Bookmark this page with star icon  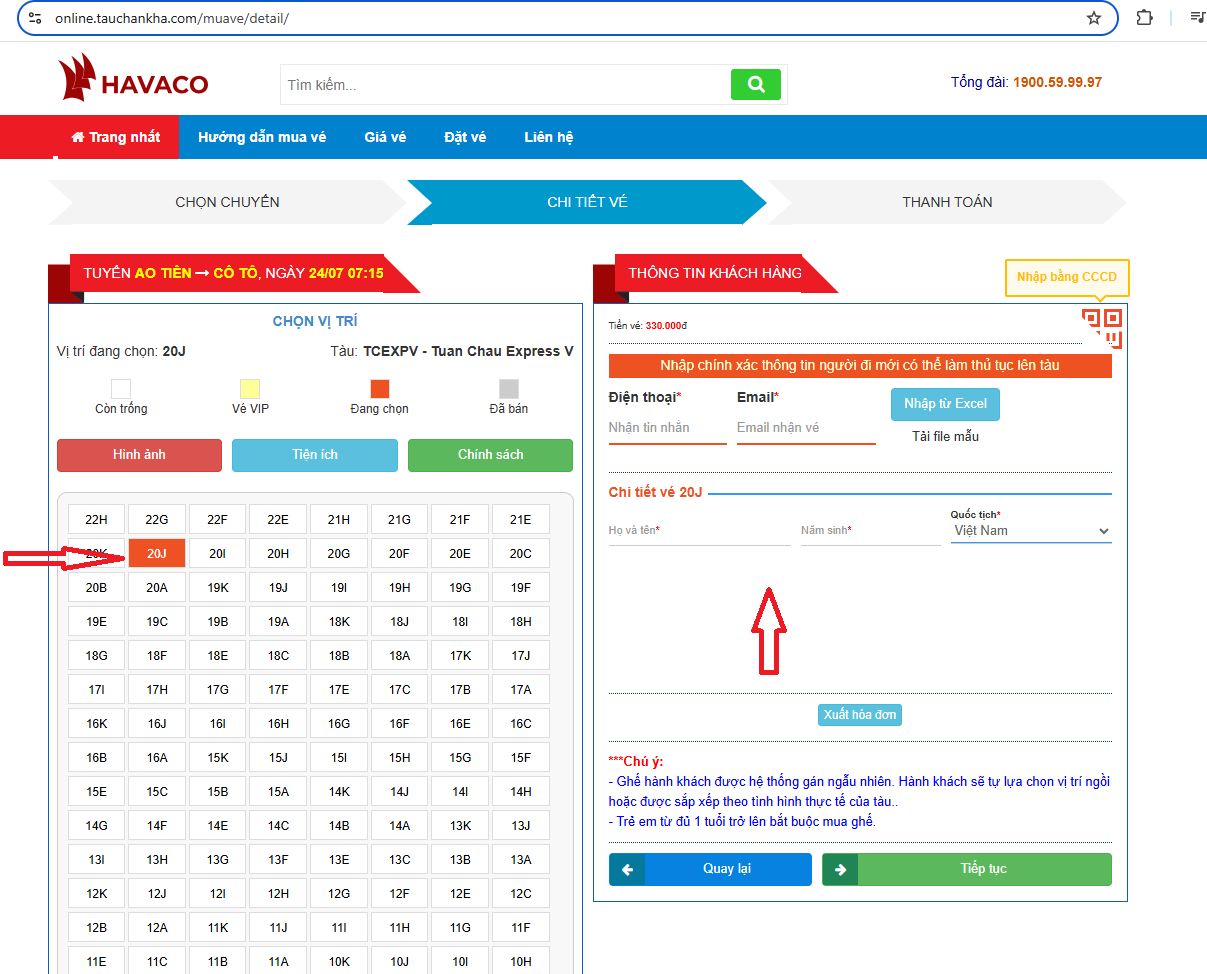click(1093, 18)
